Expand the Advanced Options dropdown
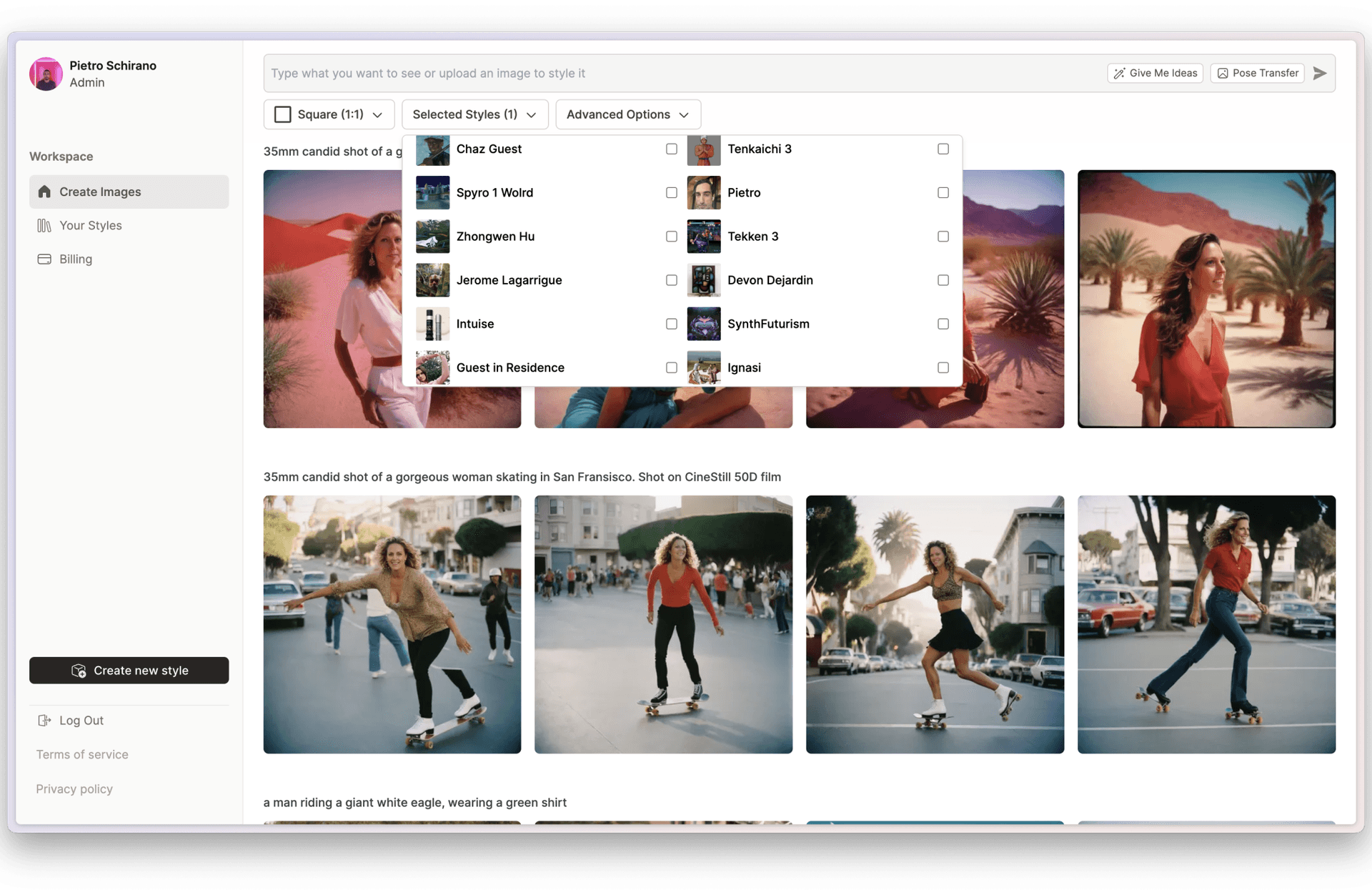The width and height of the screenshot is (1372, 895). point(627,114)
